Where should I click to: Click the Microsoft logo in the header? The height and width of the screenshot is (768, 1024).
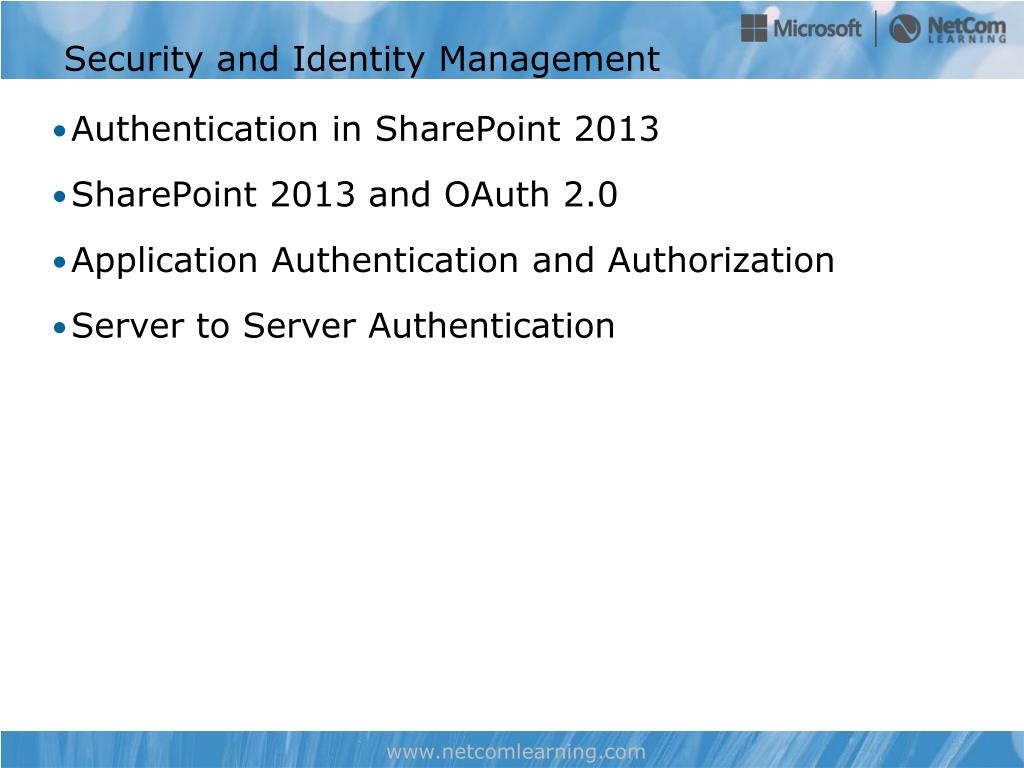pos(801,28)
